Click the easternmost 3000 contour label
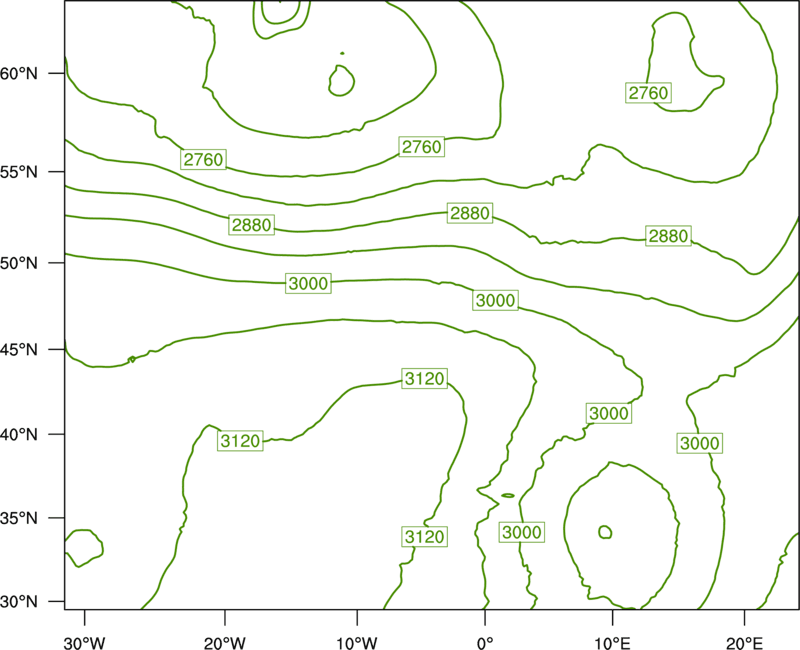The image size is (800, 650). tap(700, 443)
